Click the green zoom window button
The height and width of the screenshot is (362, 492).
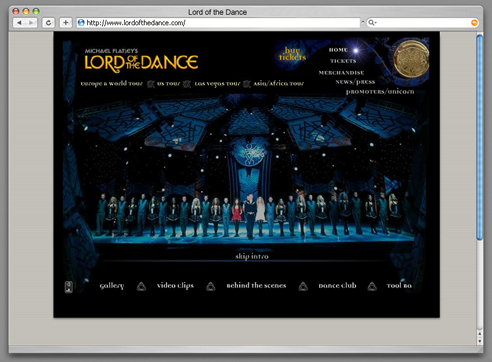[x=36, y=11]
